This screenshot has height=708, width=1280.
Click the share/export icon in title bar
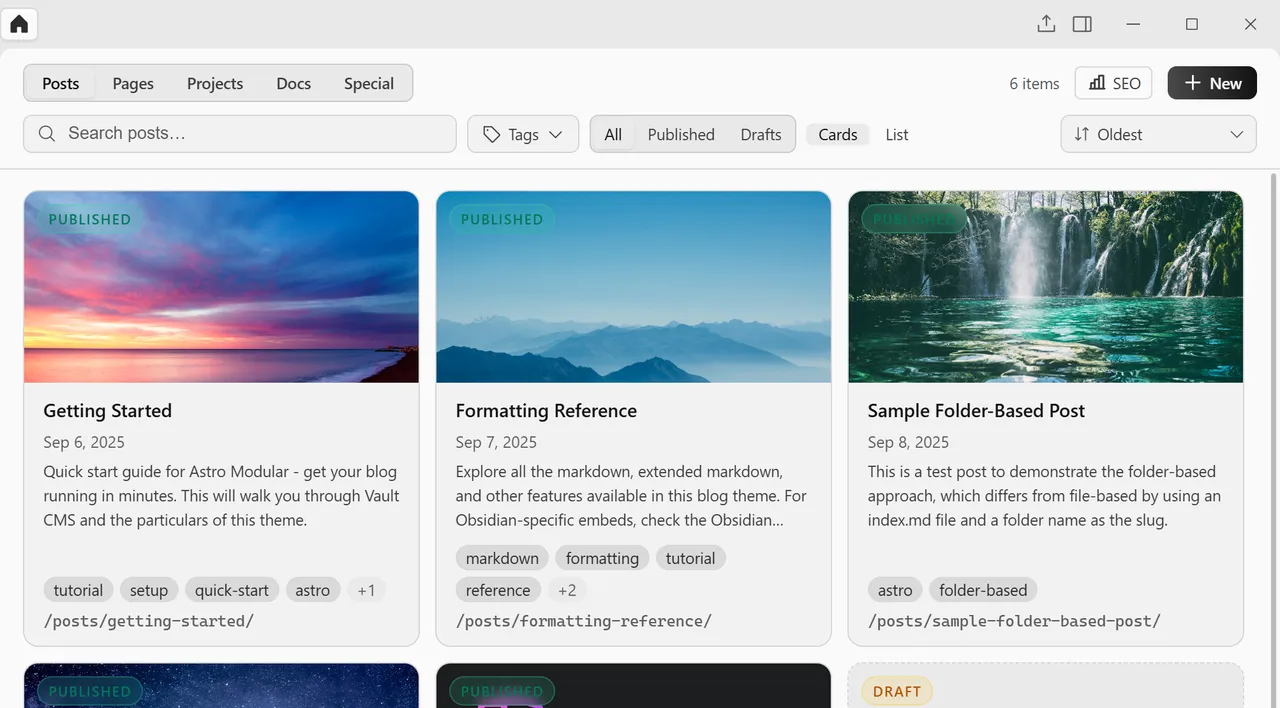click(1046, 24)
